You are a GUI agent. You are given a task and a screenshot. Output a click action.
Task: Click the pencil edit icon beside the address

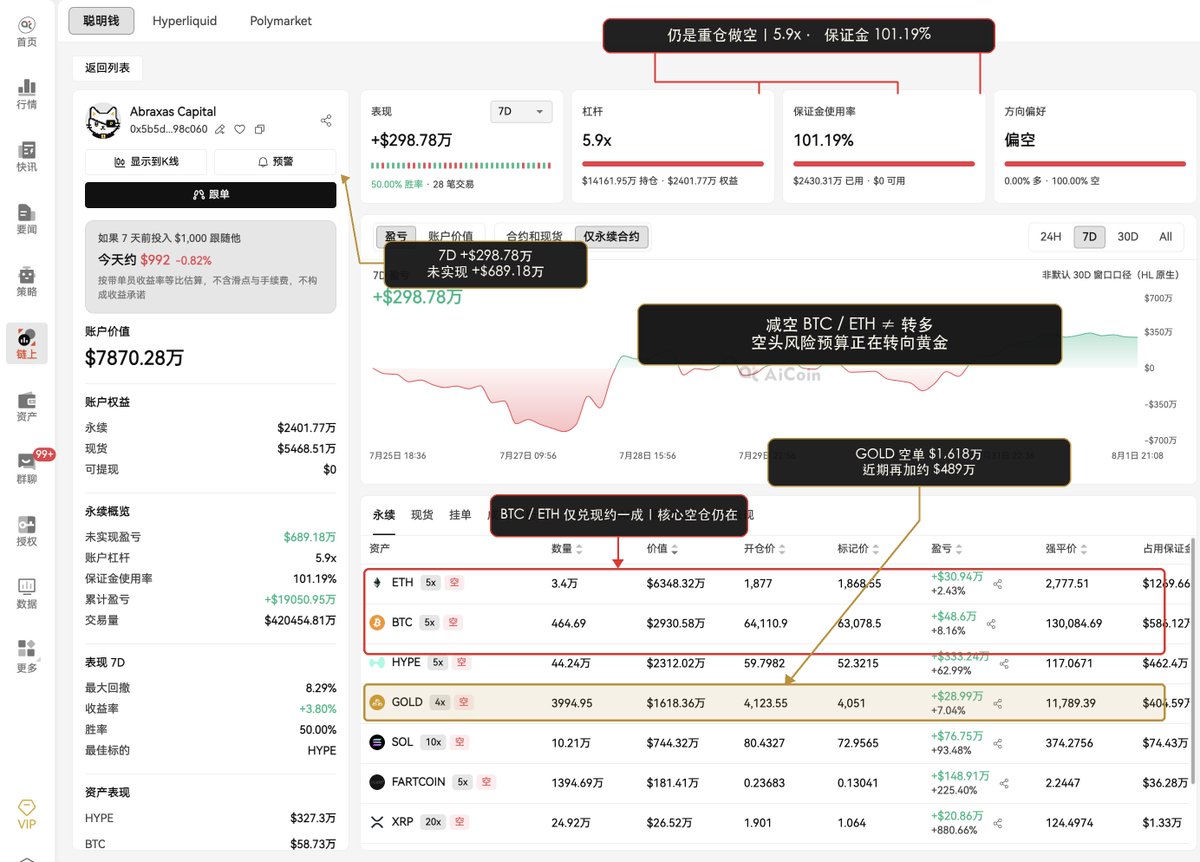coord(220,129)
